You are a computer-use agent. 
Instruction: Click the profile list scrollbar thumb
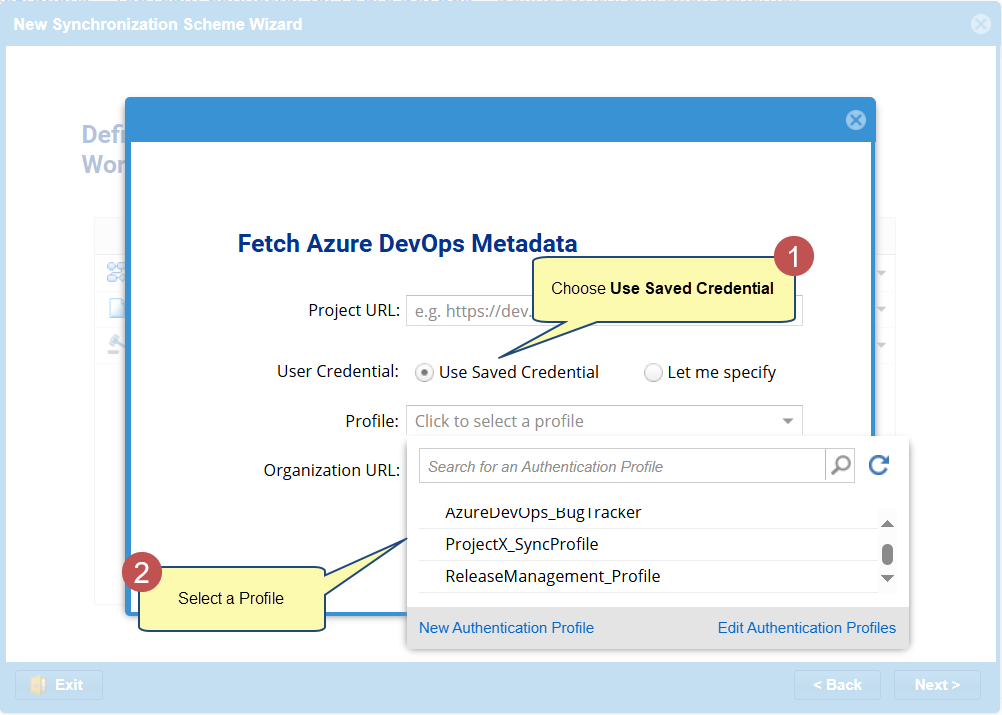coord(887,554)
